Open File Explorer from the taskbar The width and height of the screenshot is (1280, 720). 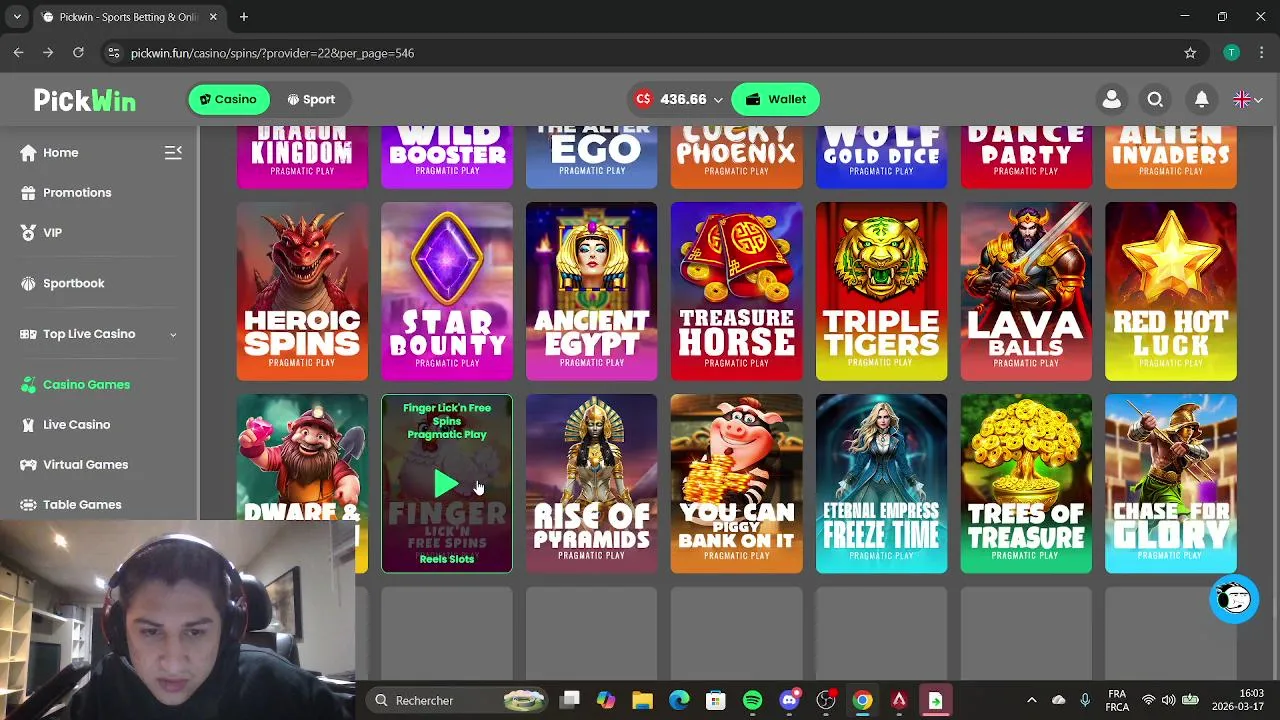(642, 700)
